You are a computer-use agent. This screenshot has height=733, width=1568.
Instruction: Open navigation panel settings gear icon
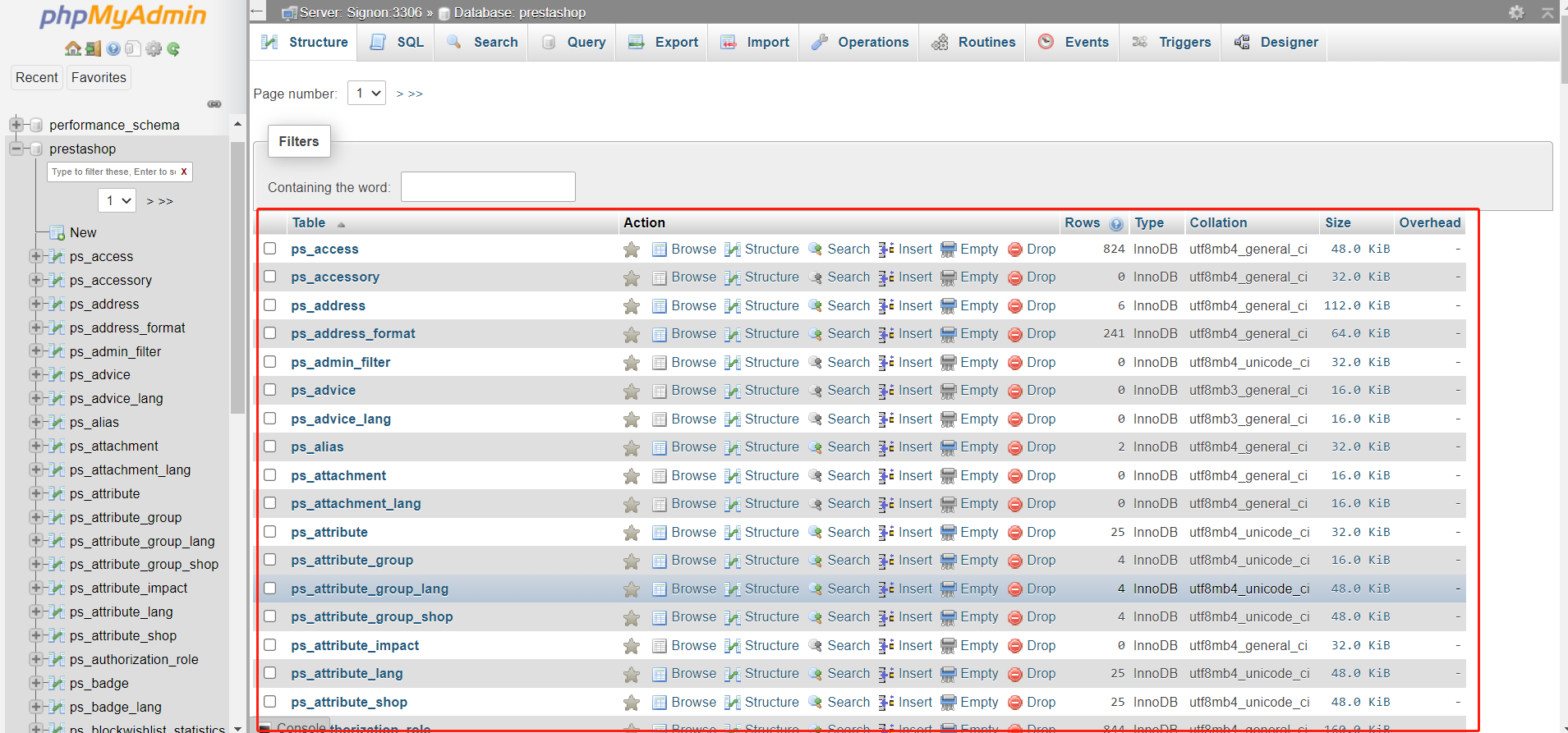point(154,48)
